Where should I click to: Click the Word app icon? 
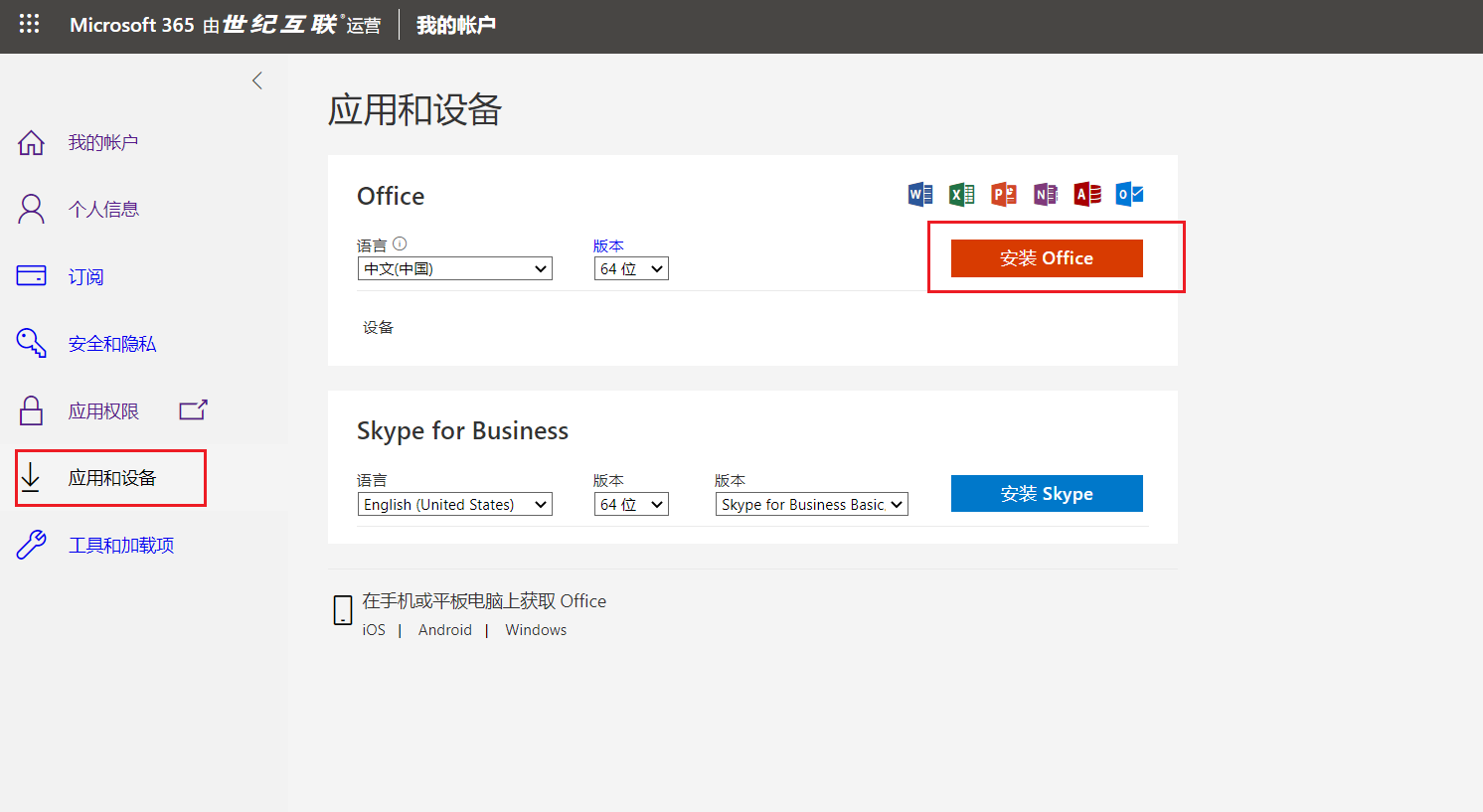(x=920, y=194)
